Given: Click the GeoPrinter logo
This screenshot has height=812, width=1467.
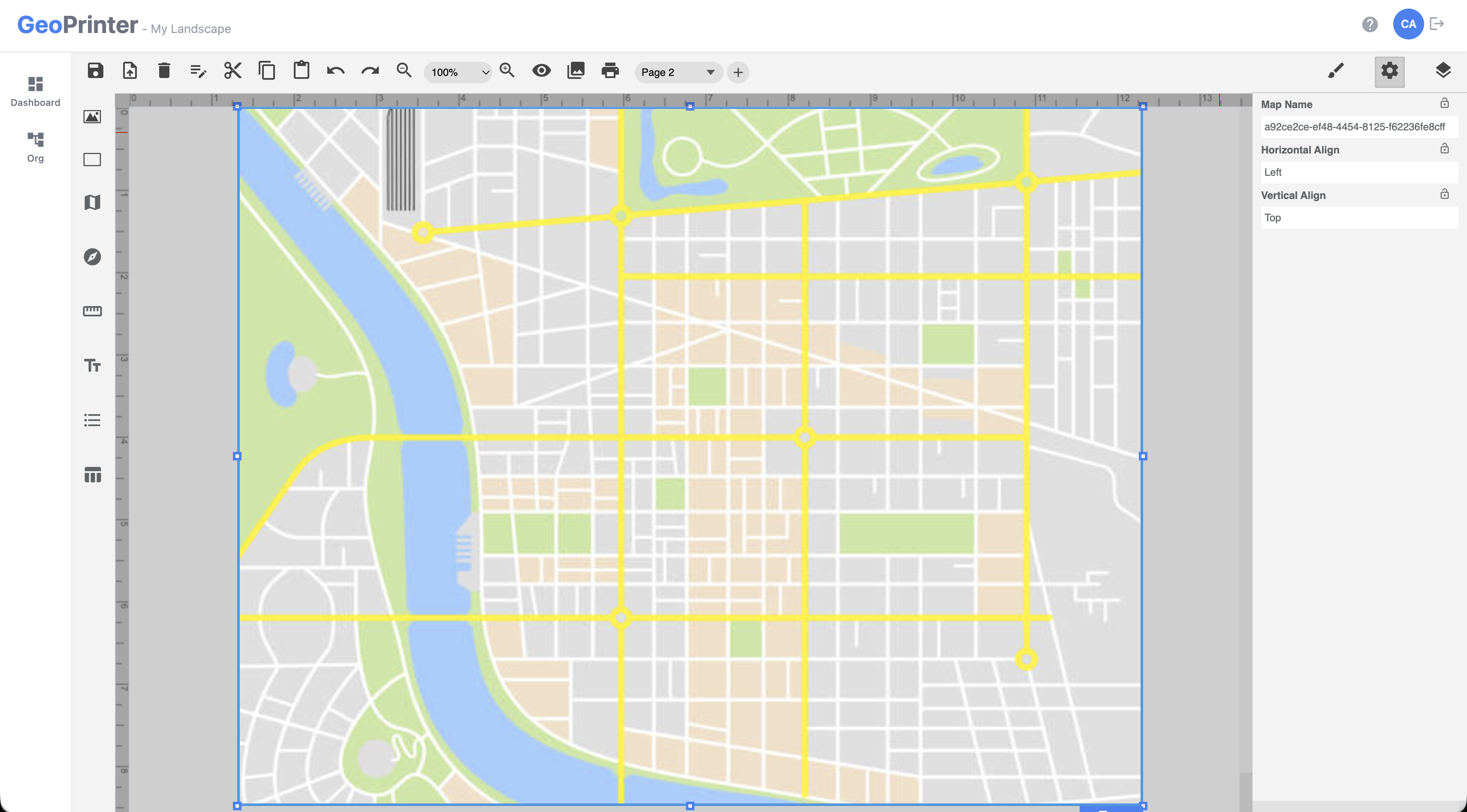Looking at the screenshot, I should 78,24.
